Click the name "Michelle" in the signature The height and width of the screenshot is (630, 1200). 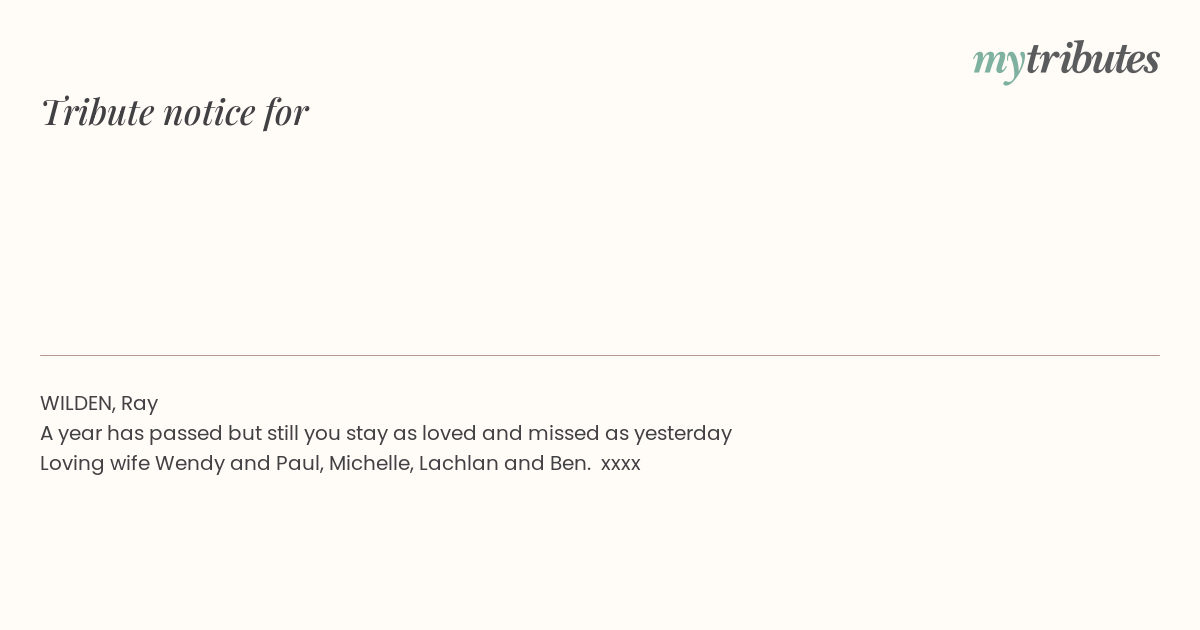[369, 464]
